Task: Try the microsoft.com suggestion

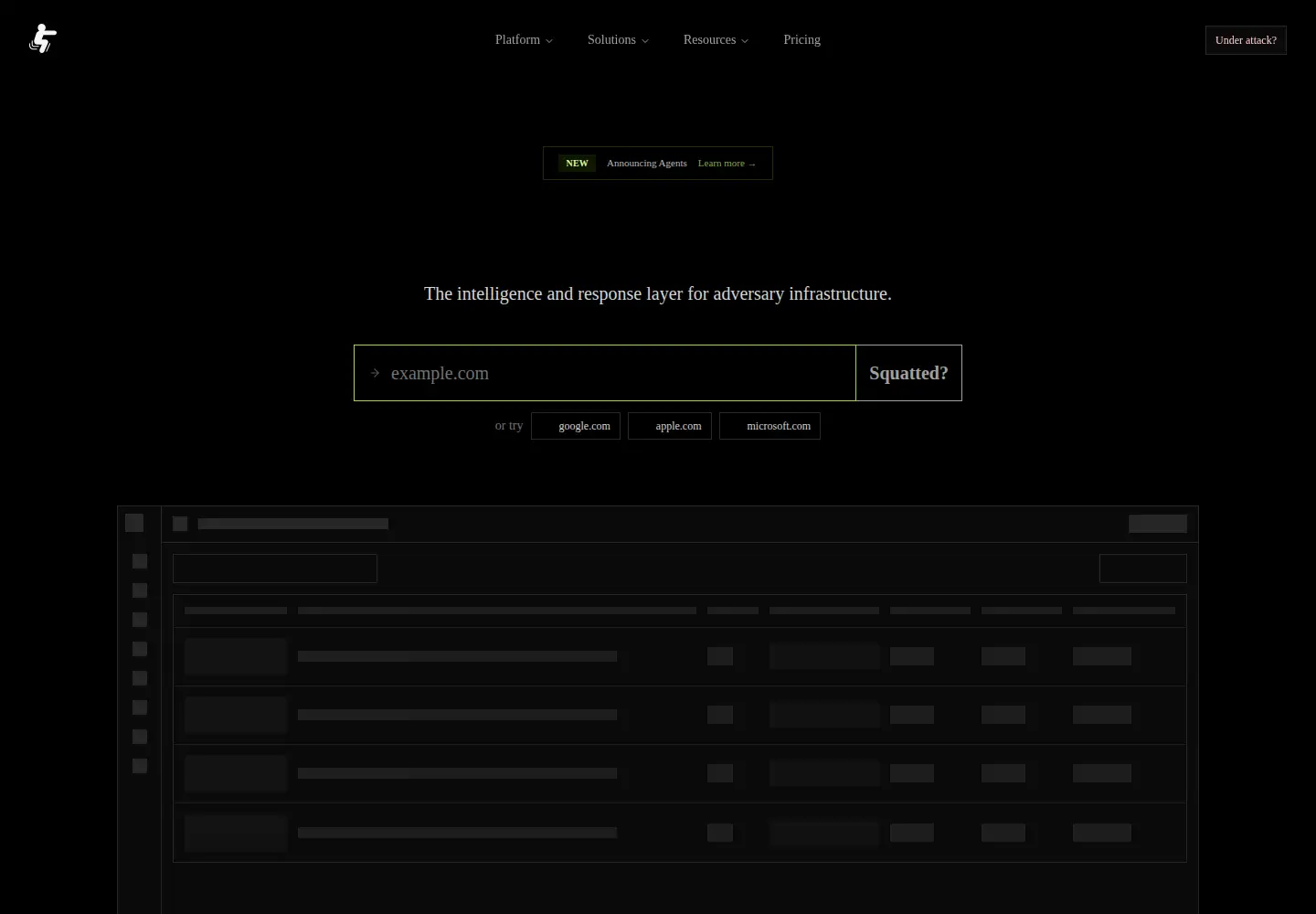Action: (x=769, y=426)
